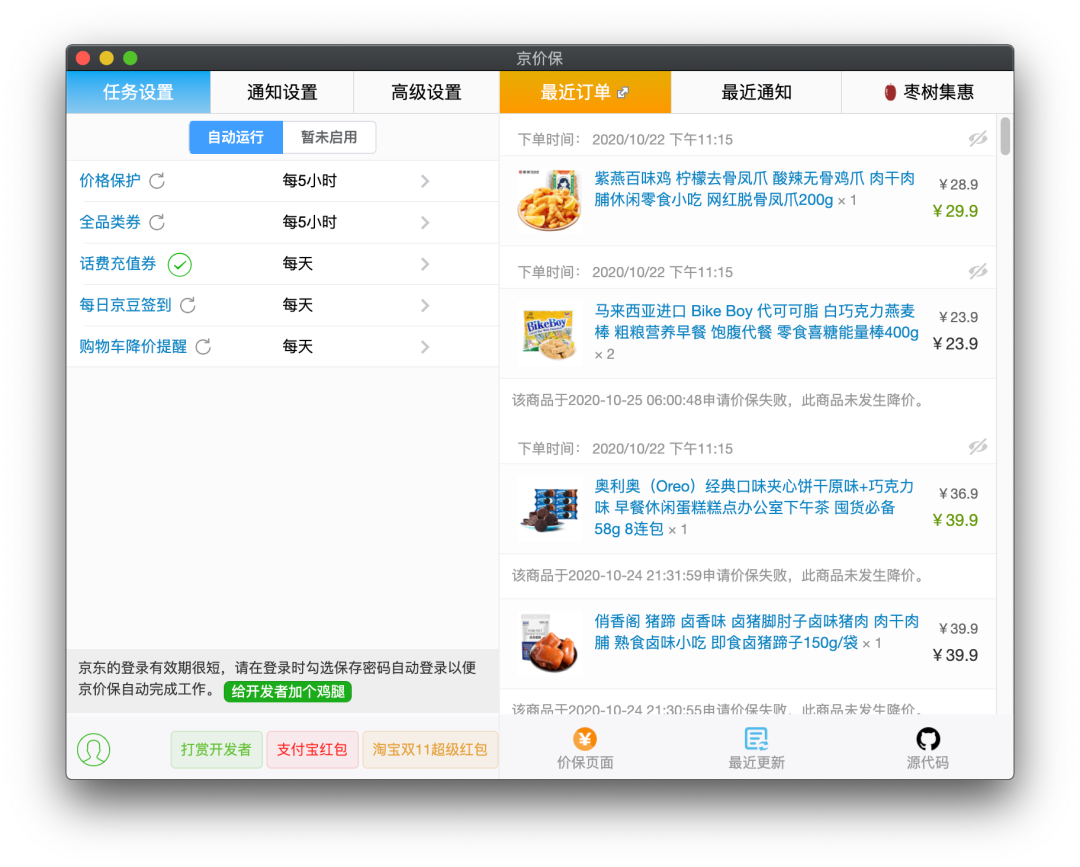Open the user account avatar icon
Screen dimensions: 1080x867
pyautogui.click(x=94, y=749)
